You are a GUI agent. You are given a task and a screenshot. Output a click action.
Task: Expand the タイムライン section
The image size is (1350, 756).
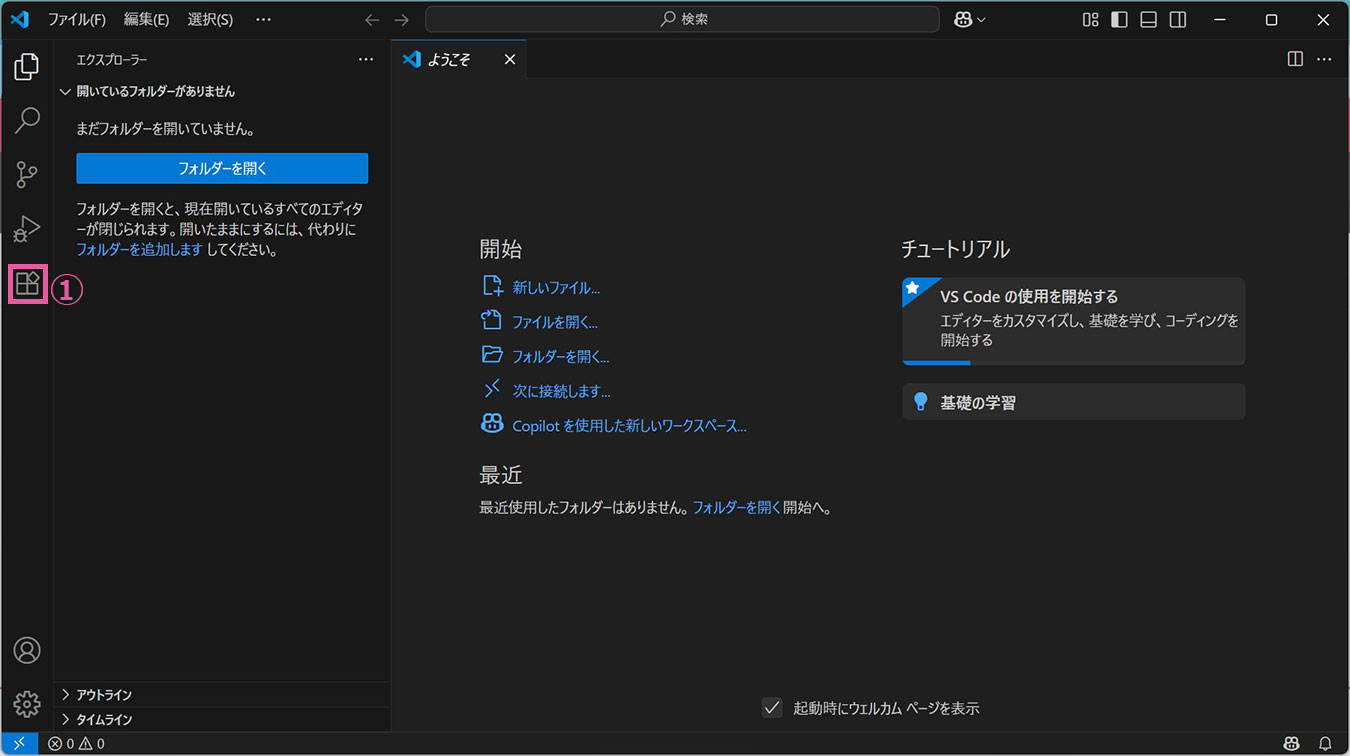click(222, 719)
